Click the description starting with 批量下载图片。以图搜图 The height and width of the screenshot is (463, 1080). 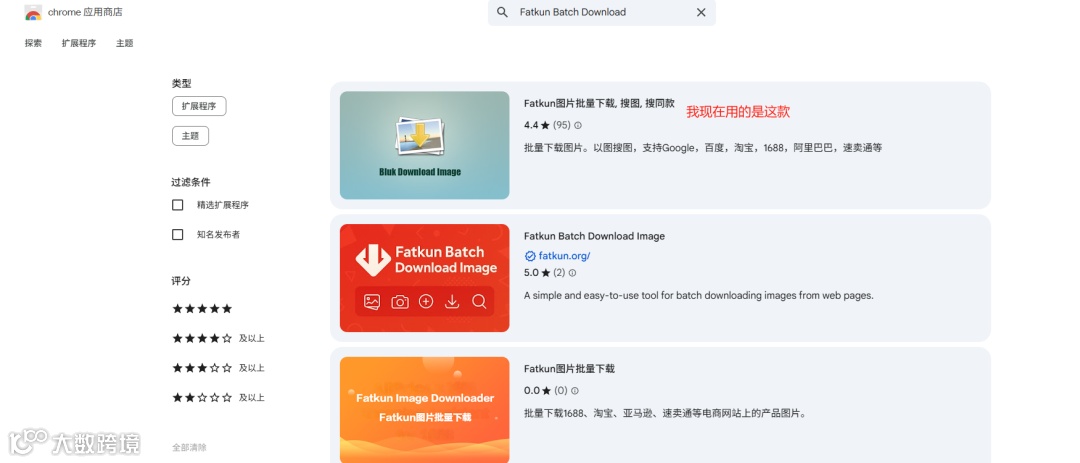703,147
